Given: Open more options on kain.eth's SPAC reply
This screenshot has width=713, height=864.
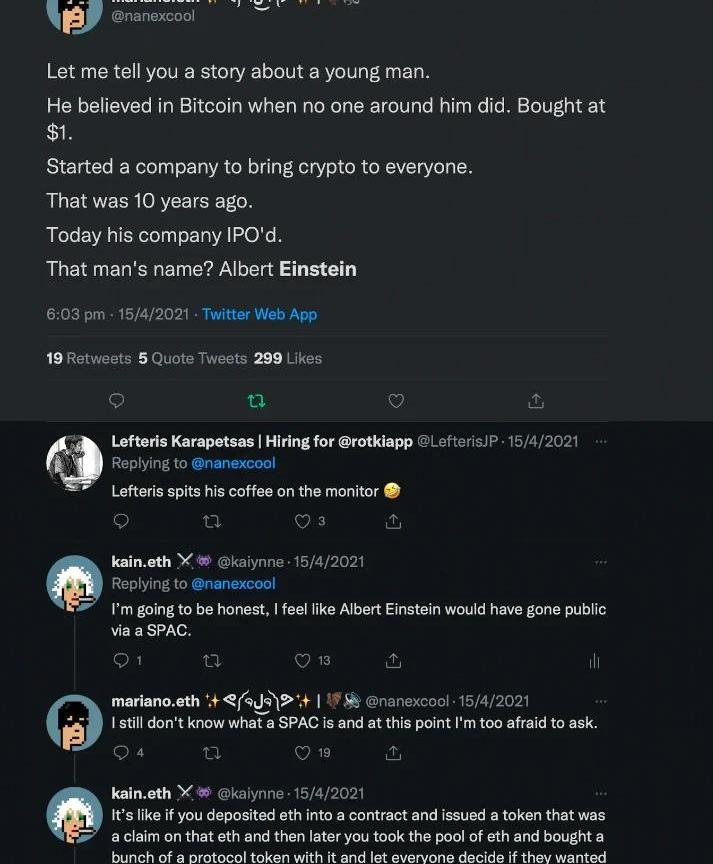Looking at the screenshot, I should click(600, 562).
